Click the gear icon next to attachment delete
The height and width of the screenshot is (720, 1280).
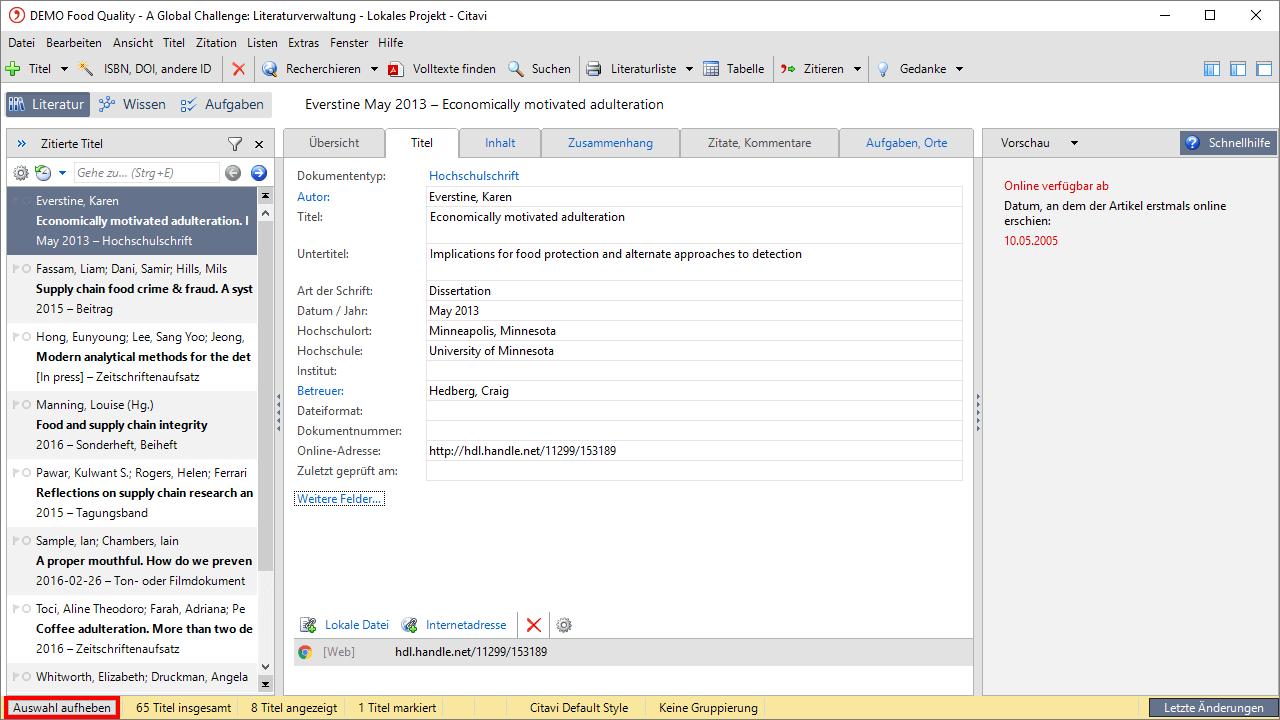564,625
